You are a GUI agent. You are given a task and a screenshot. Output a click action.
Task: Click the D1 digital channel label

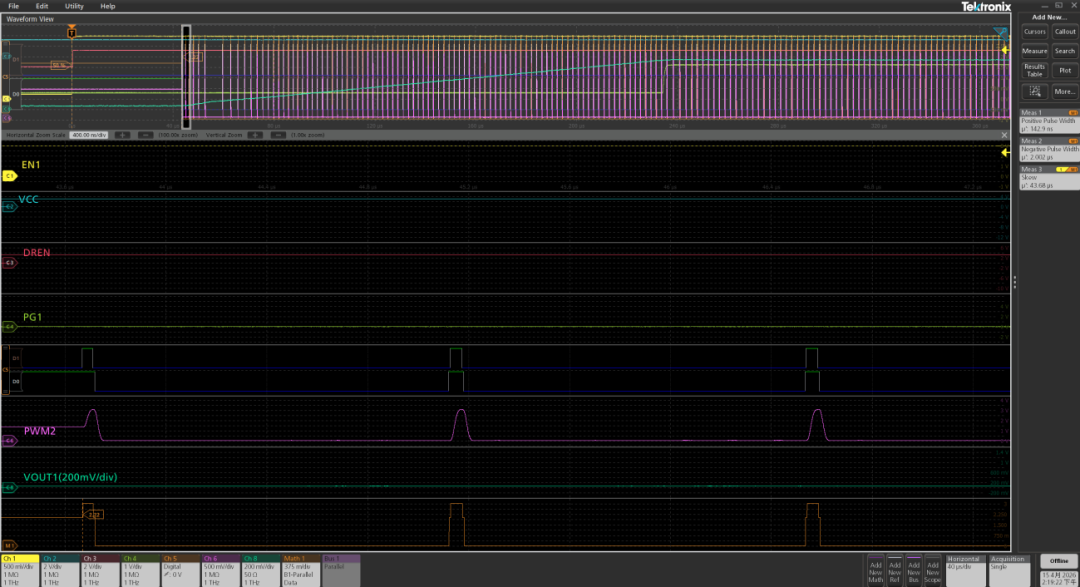tap(16, 358)
